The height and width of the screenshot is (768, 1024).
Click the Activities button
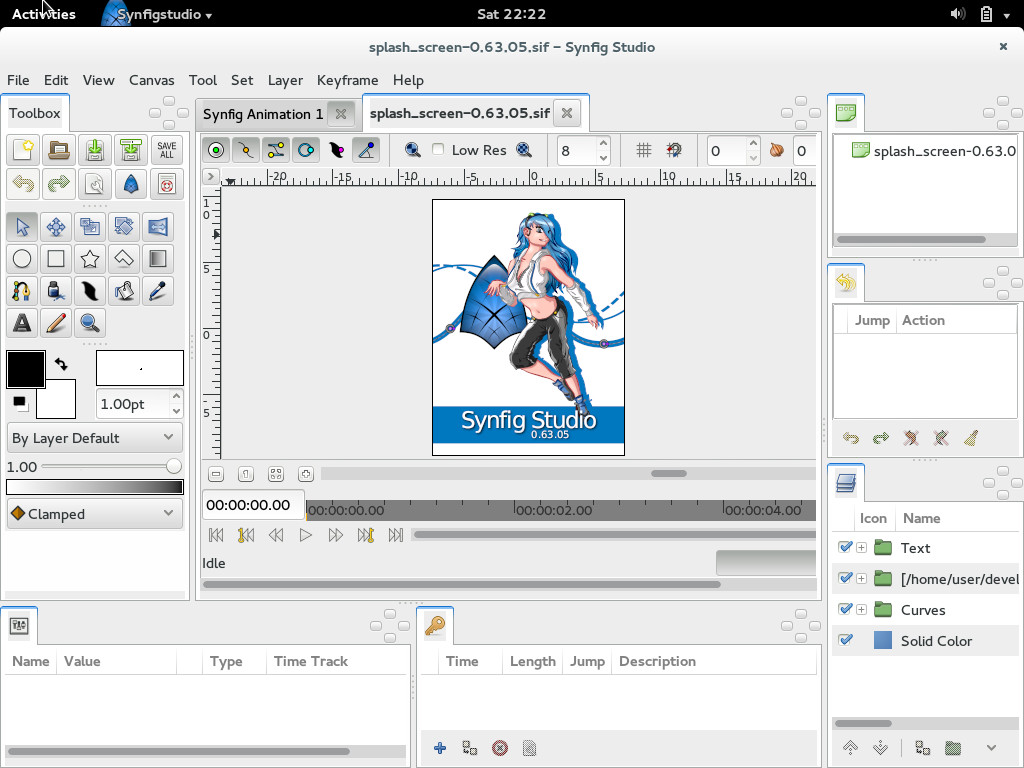coord(44,14)
